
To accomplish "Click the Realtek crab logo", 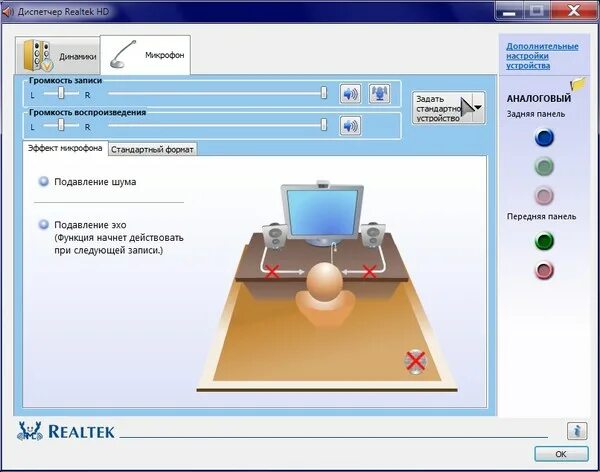I will coord(29,431).
